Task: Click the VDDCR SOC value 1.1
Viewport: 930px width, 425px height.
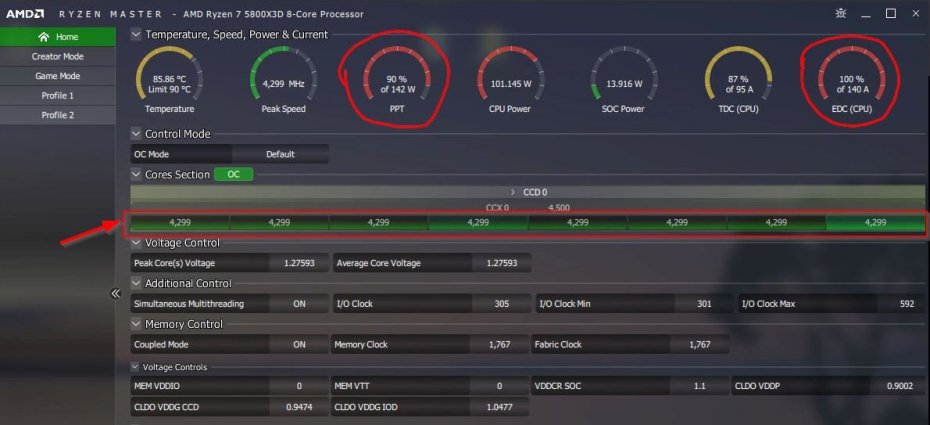Action: coord(700,386)
